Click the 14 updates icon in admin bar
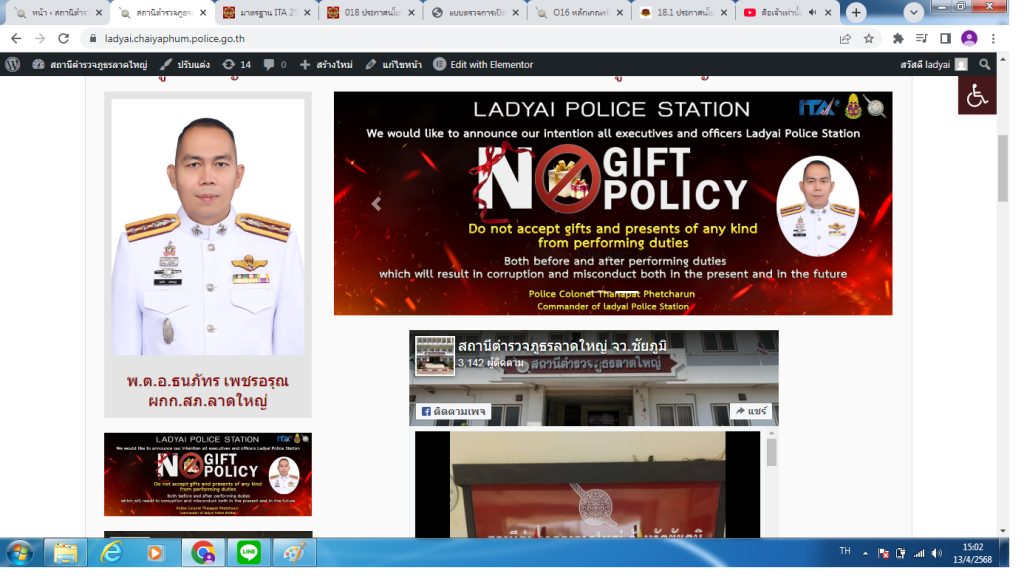This screenshot has width=1024, height=579. click(x=237, y=64)
